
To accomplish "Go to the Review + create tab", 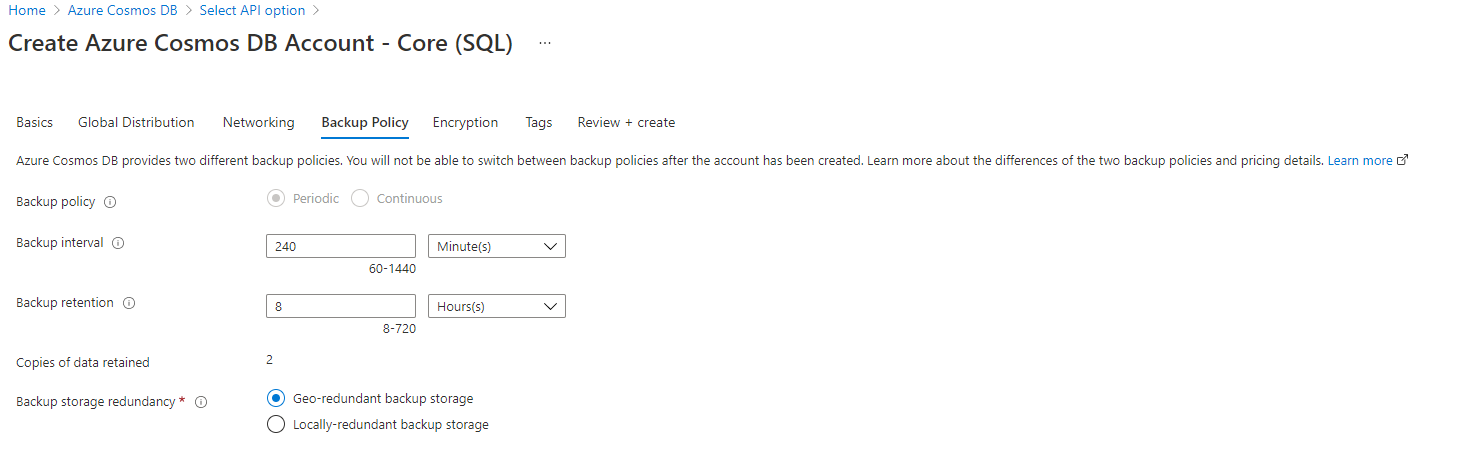I will pyautogui.click(x=626, y=122).
